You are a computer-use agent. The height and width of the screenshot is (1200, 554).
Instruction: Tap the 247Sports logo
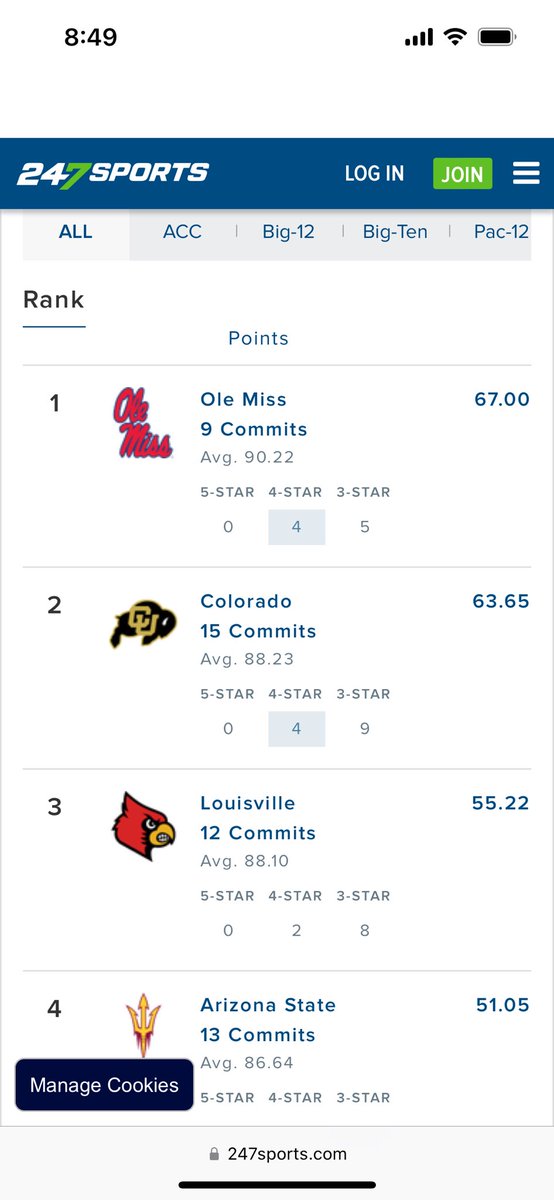coord(113,173)
